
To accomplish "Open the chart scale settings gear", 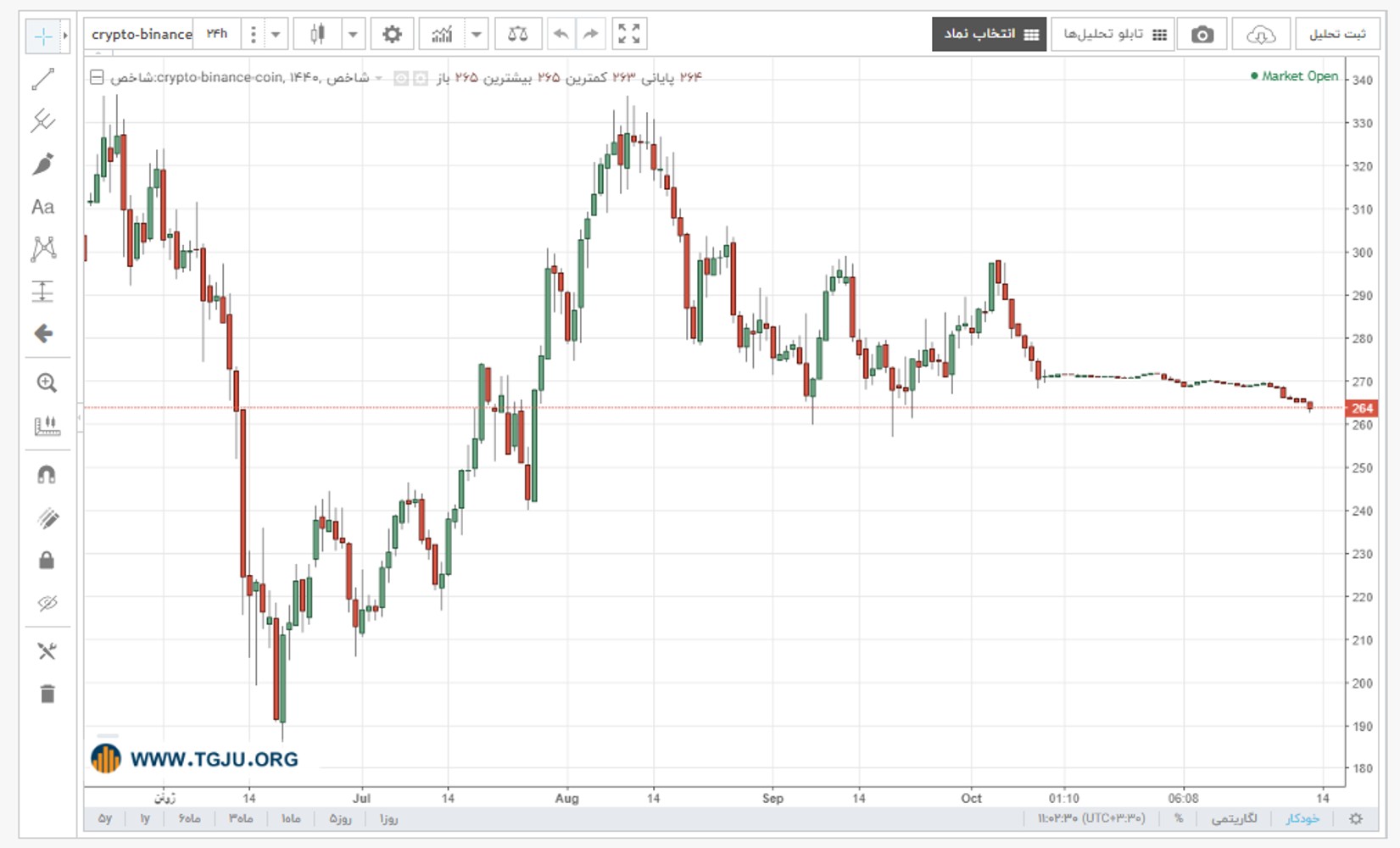I will coord(1356,819).
